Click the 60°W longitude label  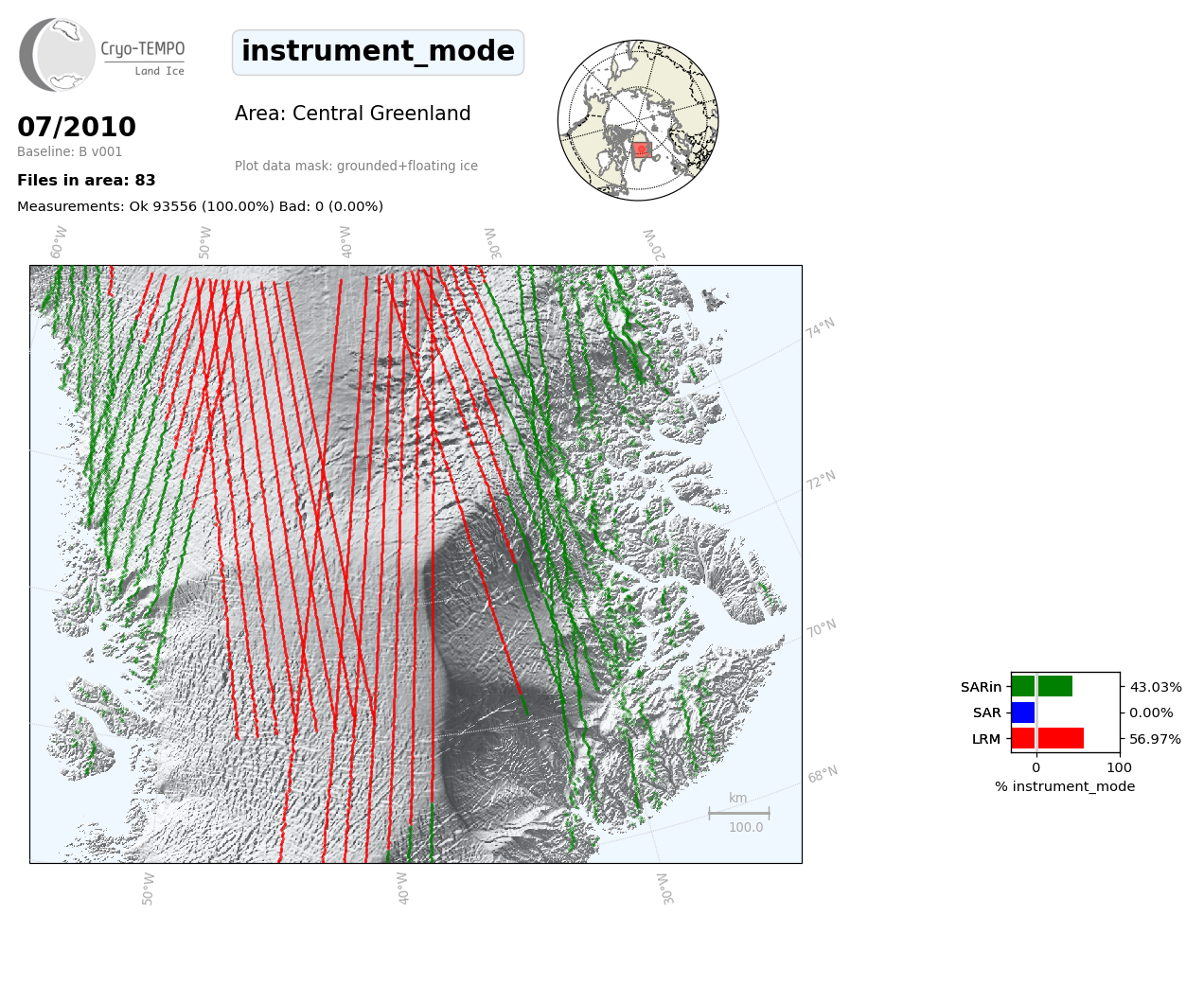click(x=59, y=242)
